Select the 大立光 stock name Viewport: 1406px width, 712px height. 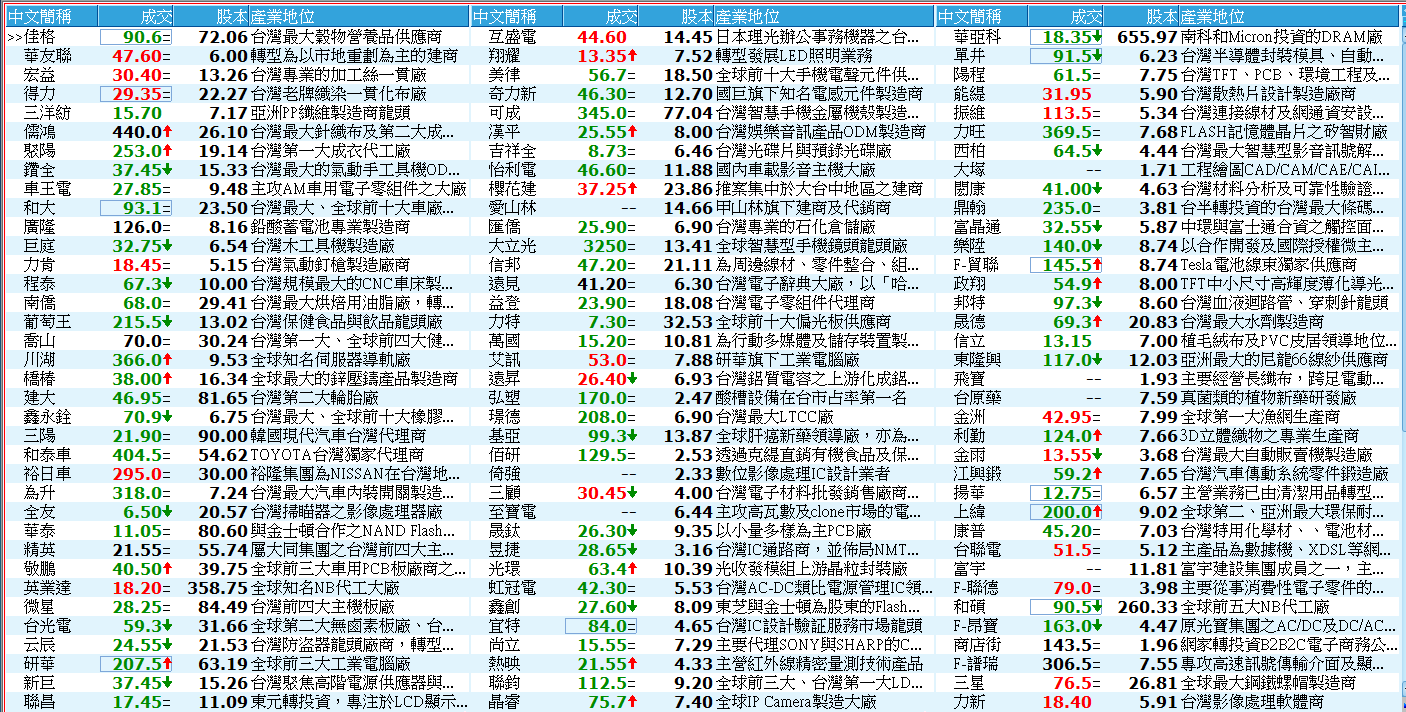513,245
